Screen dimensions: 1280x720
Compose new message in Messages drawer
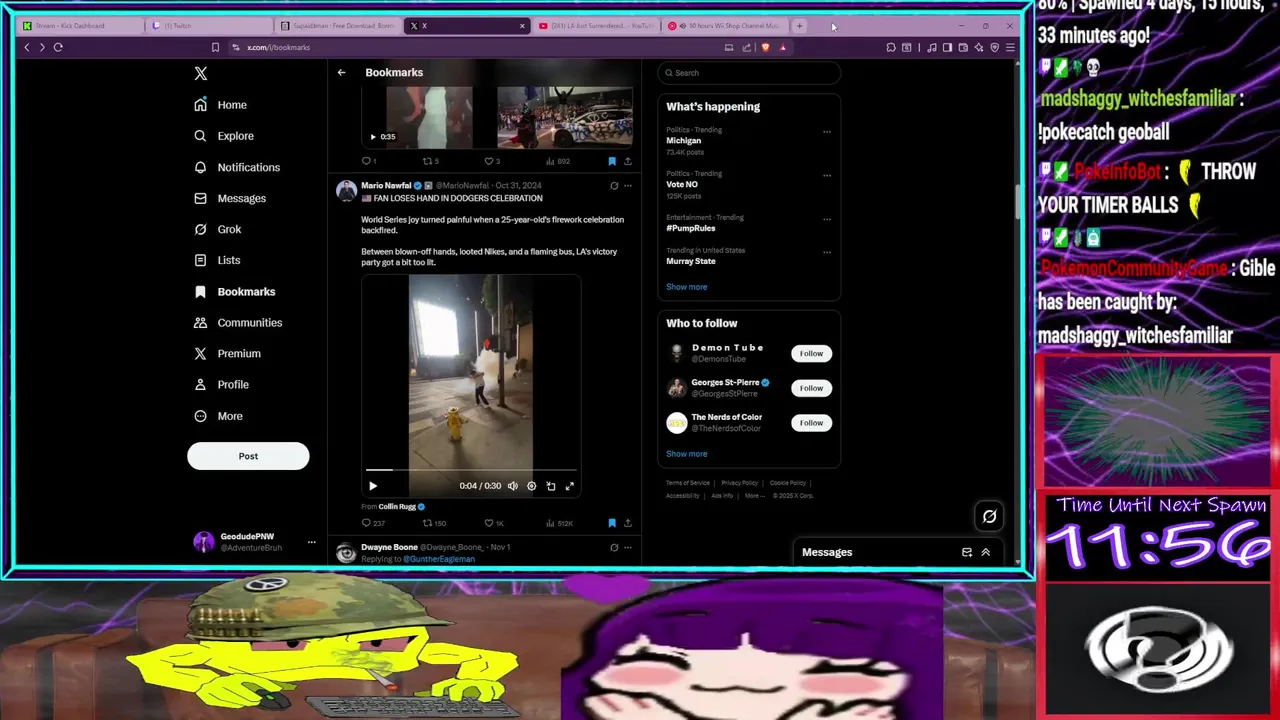coord(967,552)
